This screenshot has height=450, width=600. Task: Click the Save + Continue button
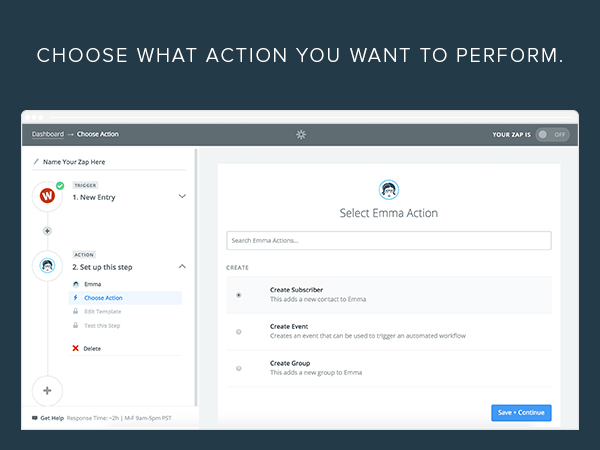(x=521, y=412)
